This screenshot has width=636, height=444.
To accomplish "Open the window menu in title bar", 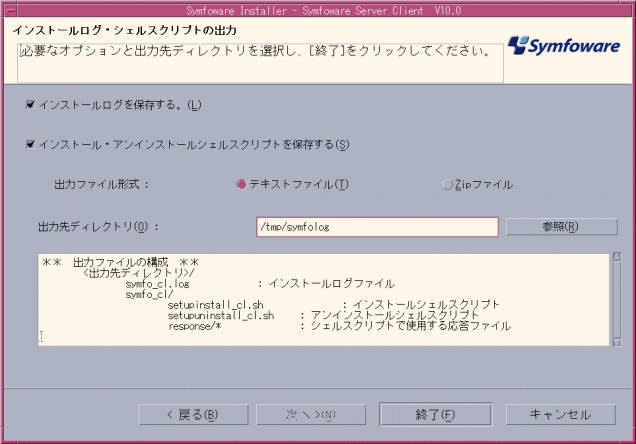I will click(10, 11).
